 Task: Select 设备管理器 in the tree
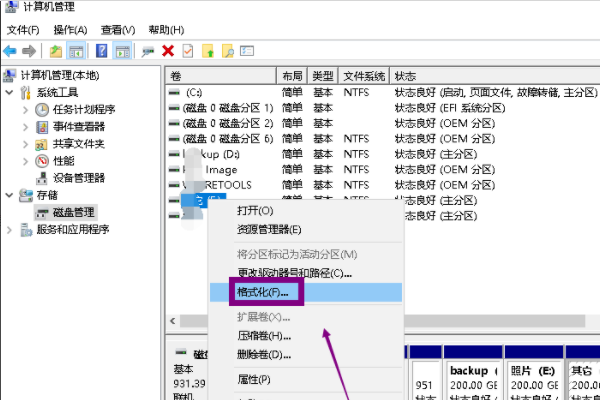point(78,178)
